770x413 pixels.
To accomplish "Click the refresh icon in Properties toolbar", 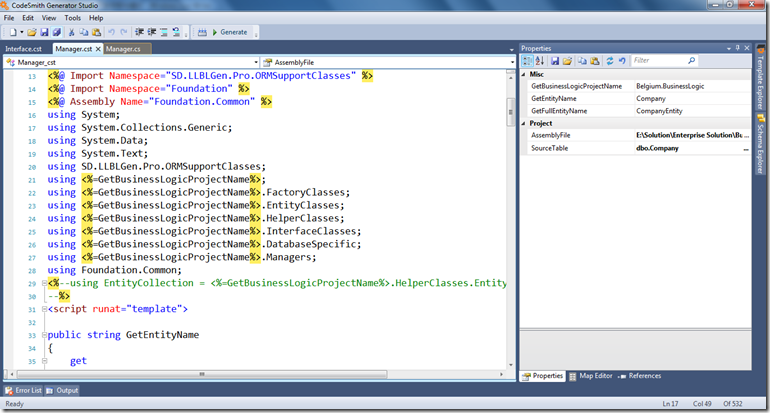I will (610, 61).
